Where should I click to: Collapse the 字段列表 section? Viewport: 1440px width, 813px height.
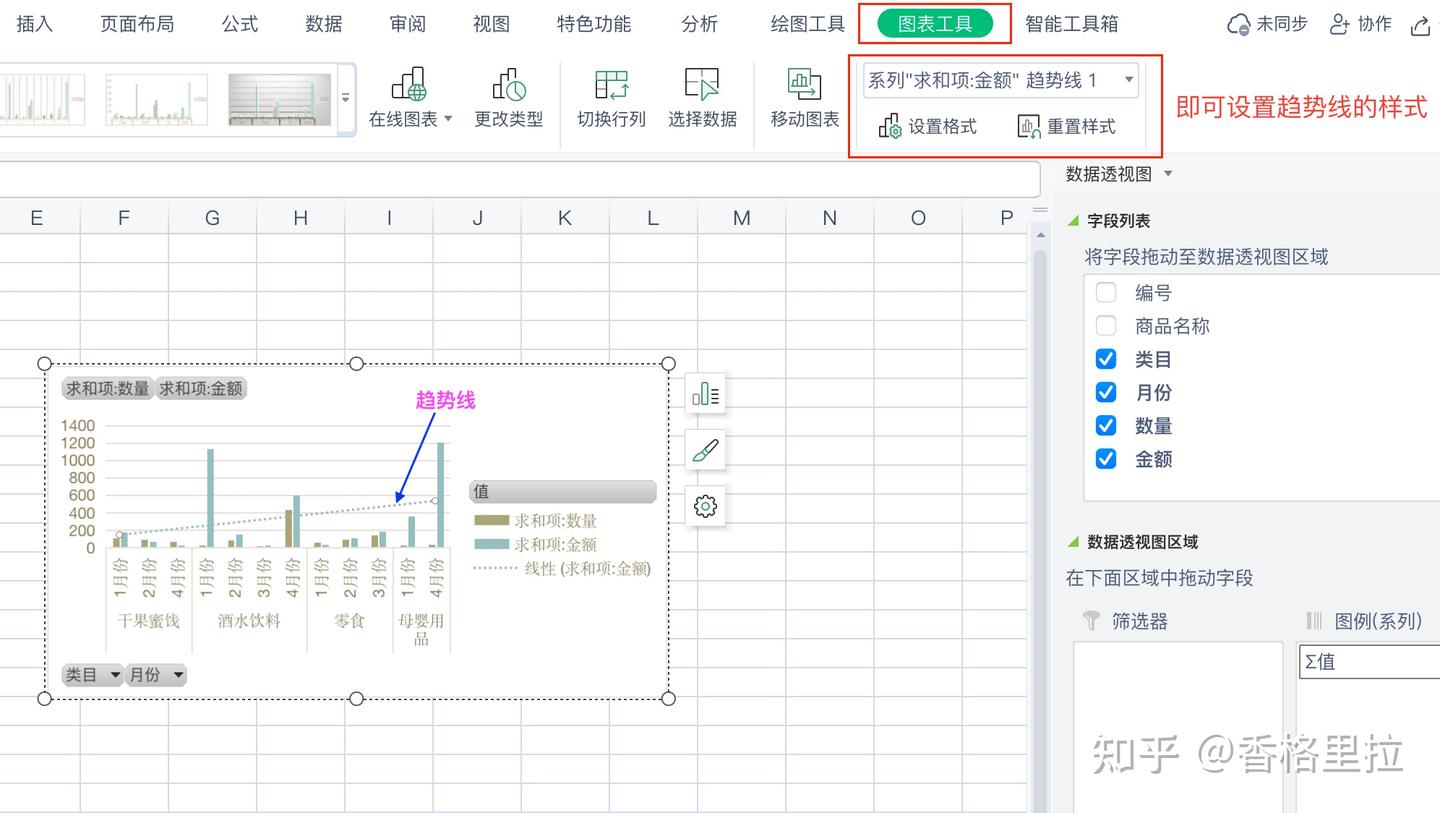click(x=1074, y=221)
